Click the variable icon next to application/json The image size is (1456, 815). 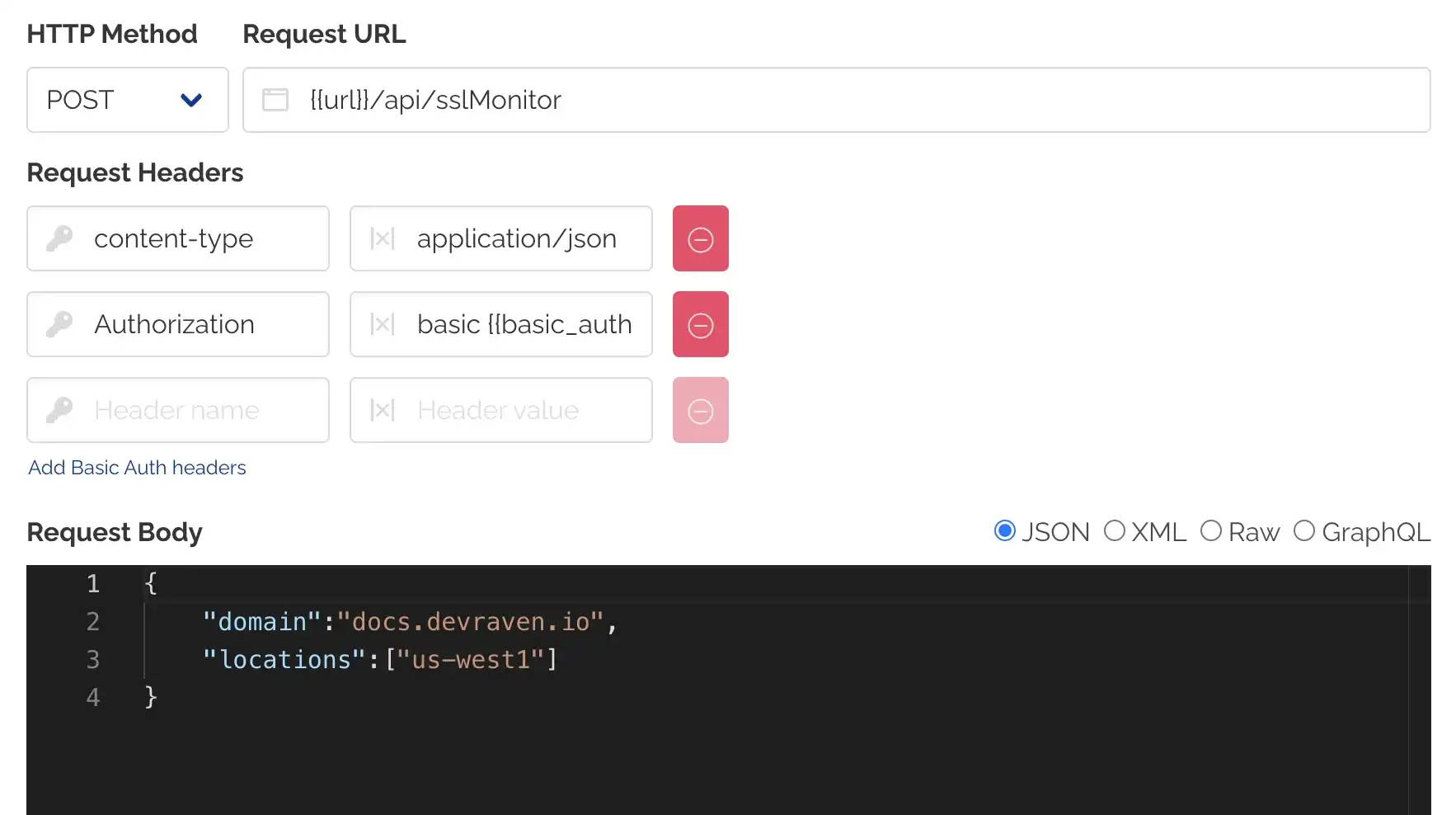pos(381,238)
